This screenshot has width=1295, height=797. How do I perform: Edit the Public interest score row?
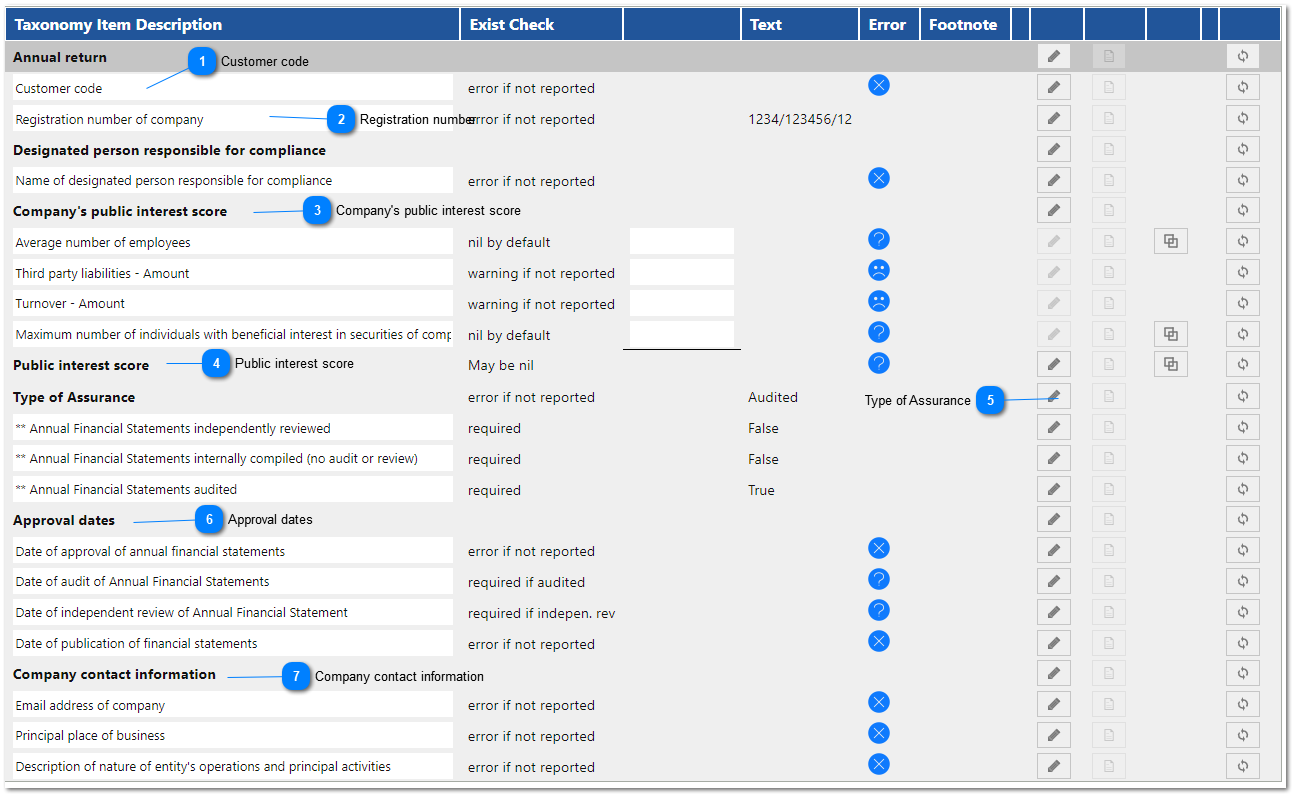(1053, 365)
